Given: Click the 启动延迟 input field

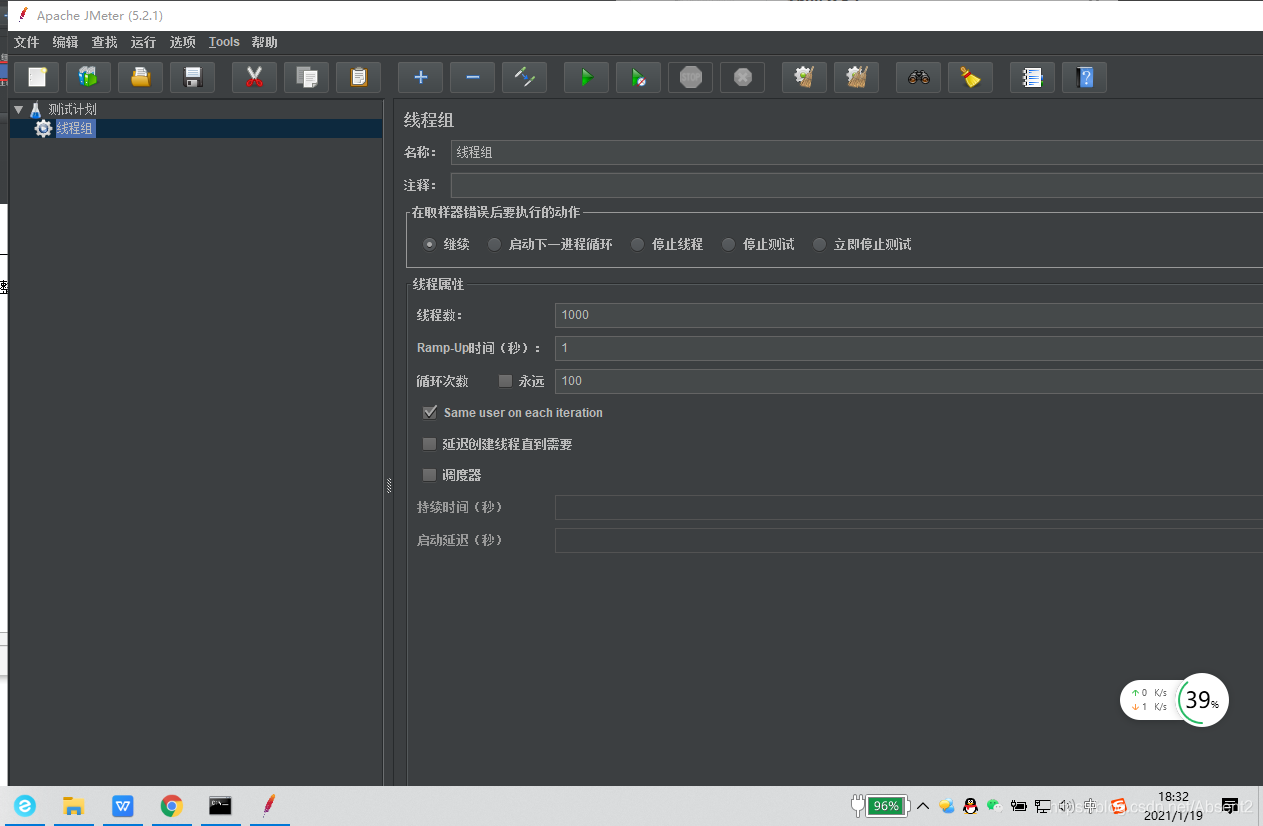Looking at the screenshot, I should pyautogui.click(x=909, y=540).
